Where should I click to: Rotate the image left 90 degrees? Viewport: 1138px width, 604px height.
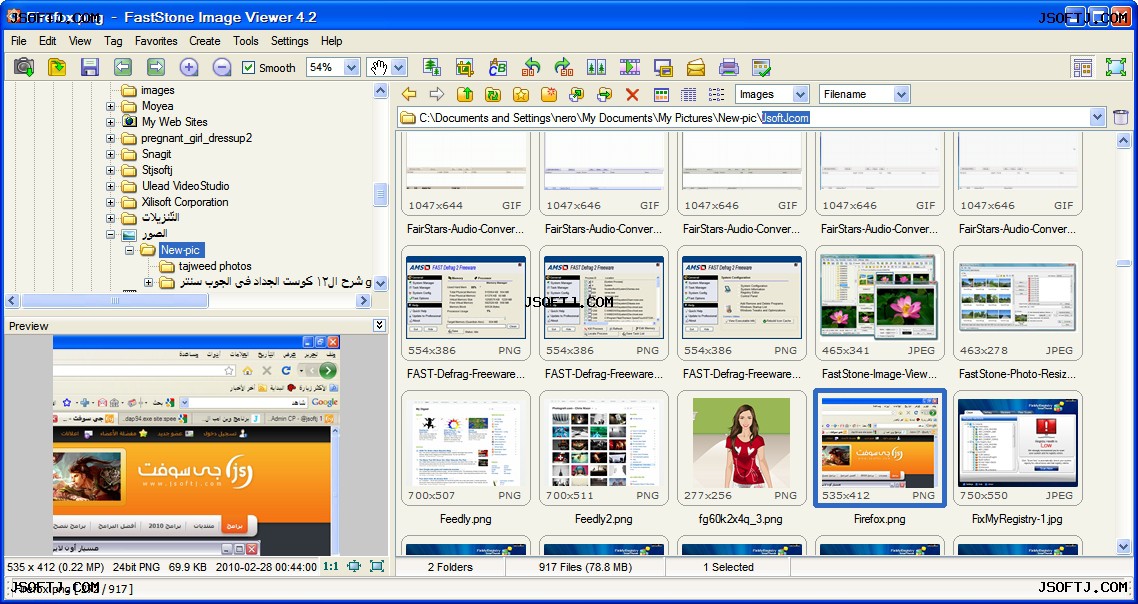click(x=531, y=68)
